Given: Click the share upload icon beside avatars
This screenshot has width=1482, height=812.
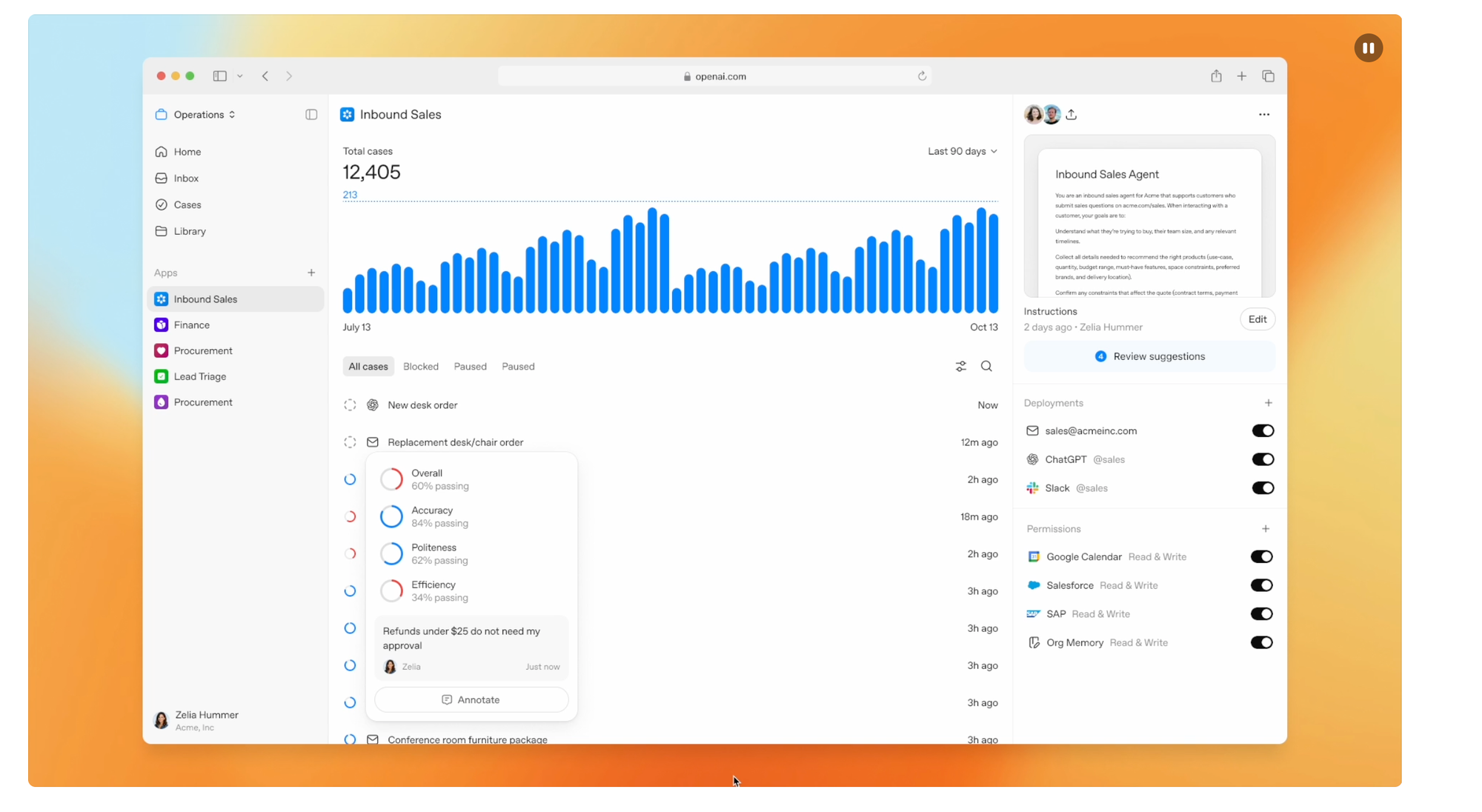Looking at the screenshot, I should [1071, 115].
